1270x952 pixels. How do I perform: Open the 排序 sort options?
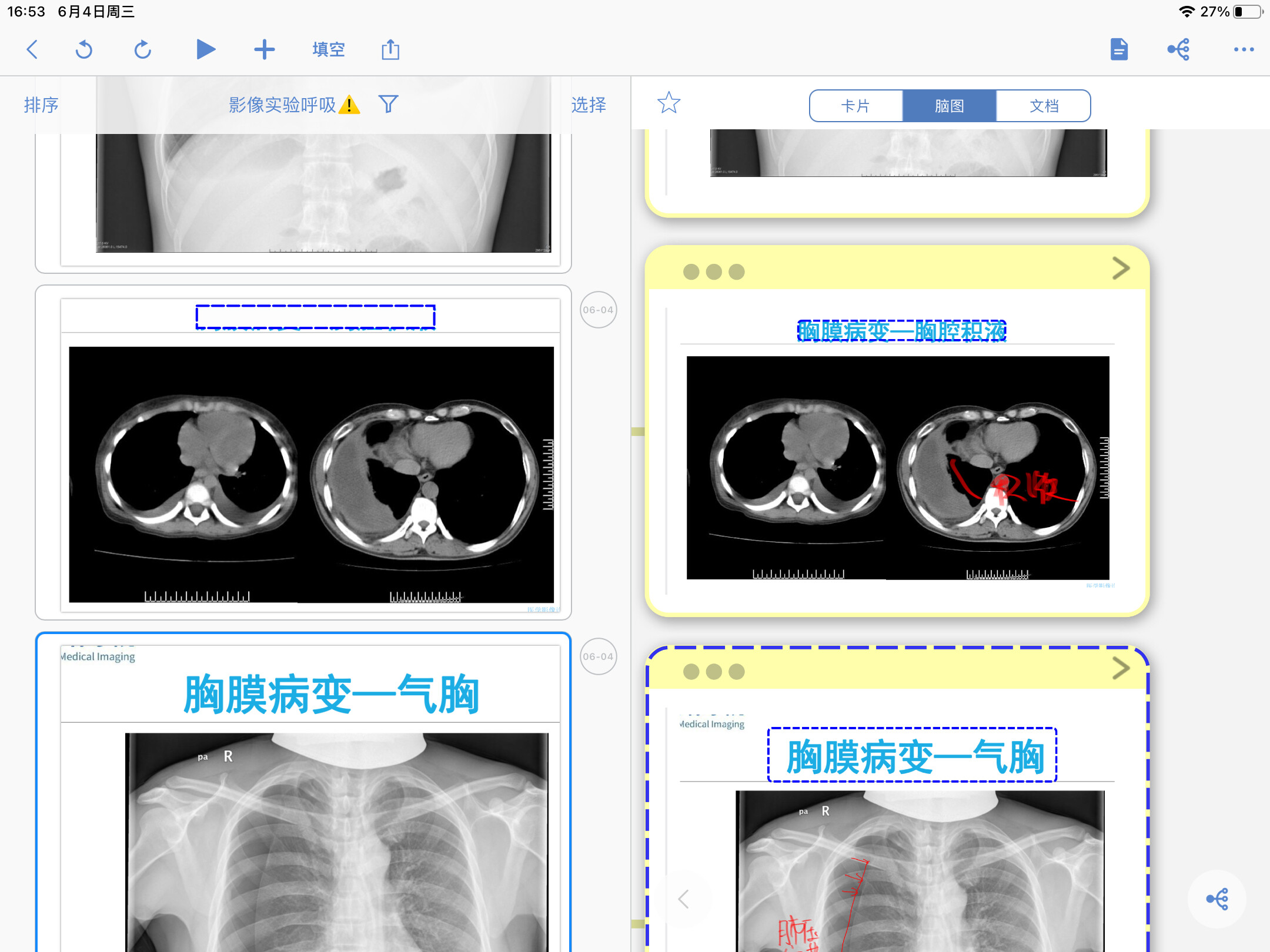click(41, 105)
